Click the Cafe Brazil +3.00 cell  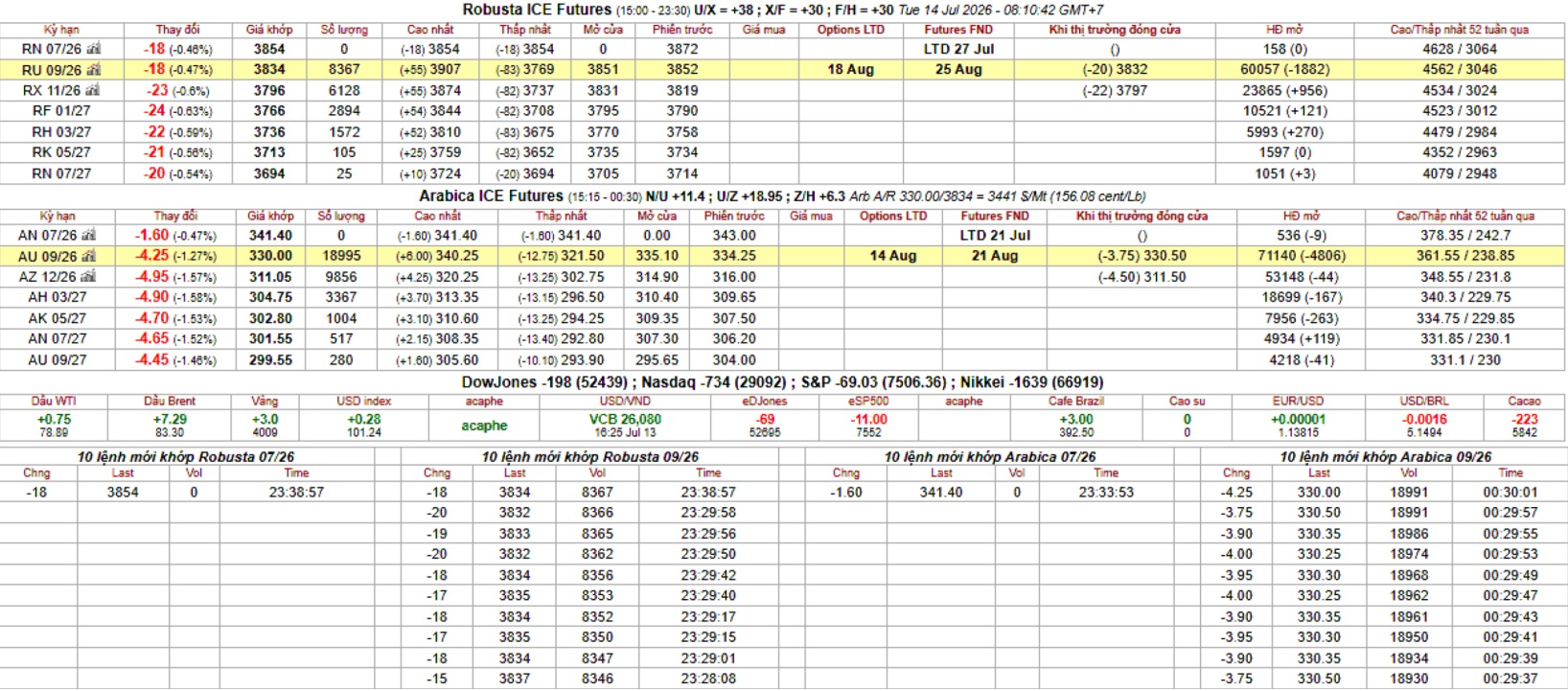(1076, 425)
